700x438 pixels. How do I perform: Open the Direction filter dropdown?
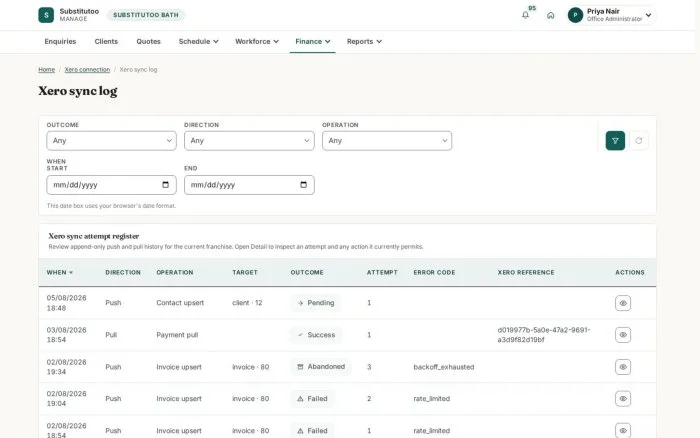pyautogui.click(x=249, y=141)
